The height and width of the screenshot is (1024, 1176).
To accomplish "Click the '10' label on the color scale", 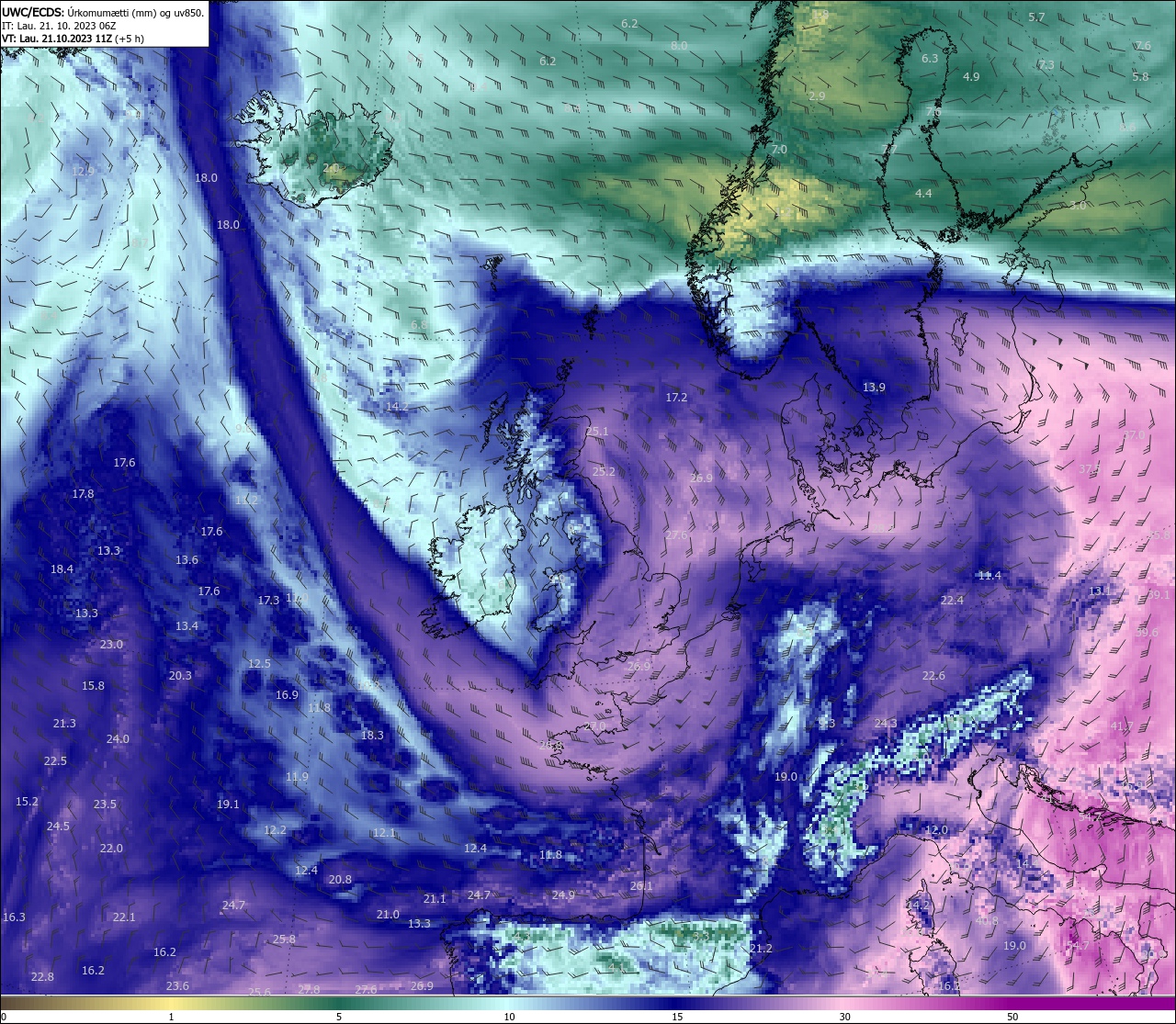I will [x=508, y=1017].
